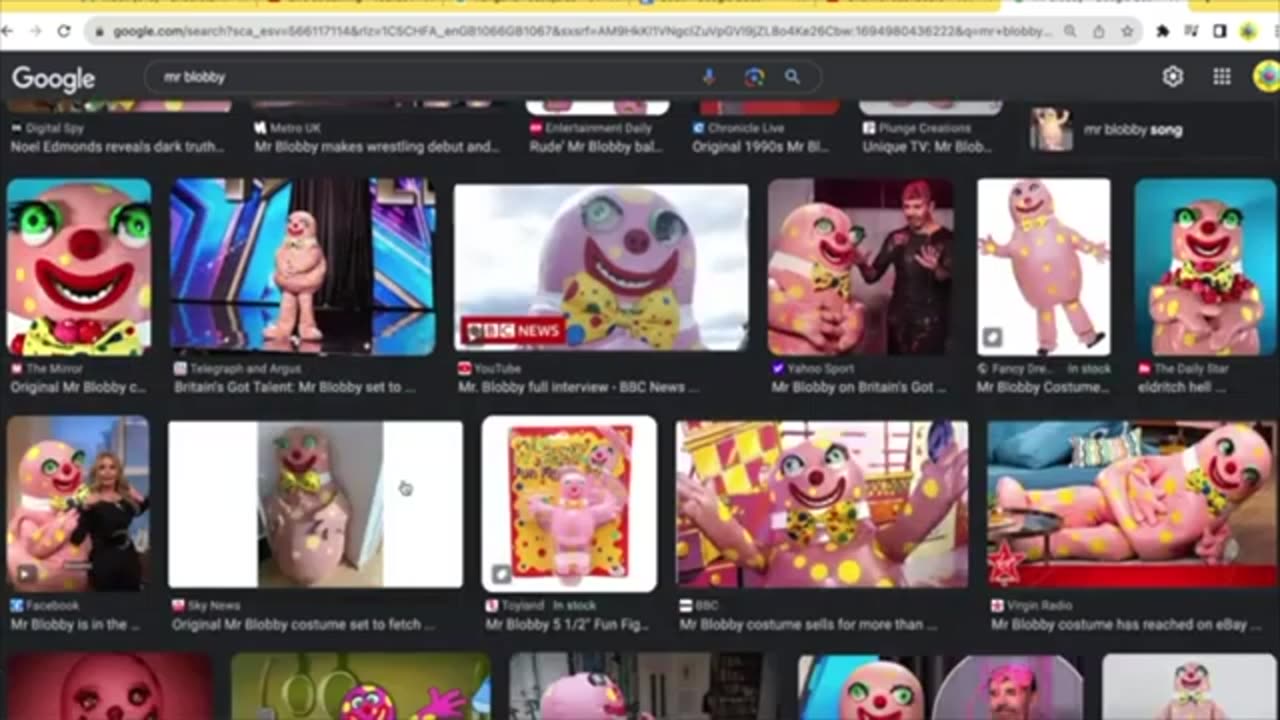Click the search magnifier button
This screenshot has height=720, width=1280.
coord(792,77)
